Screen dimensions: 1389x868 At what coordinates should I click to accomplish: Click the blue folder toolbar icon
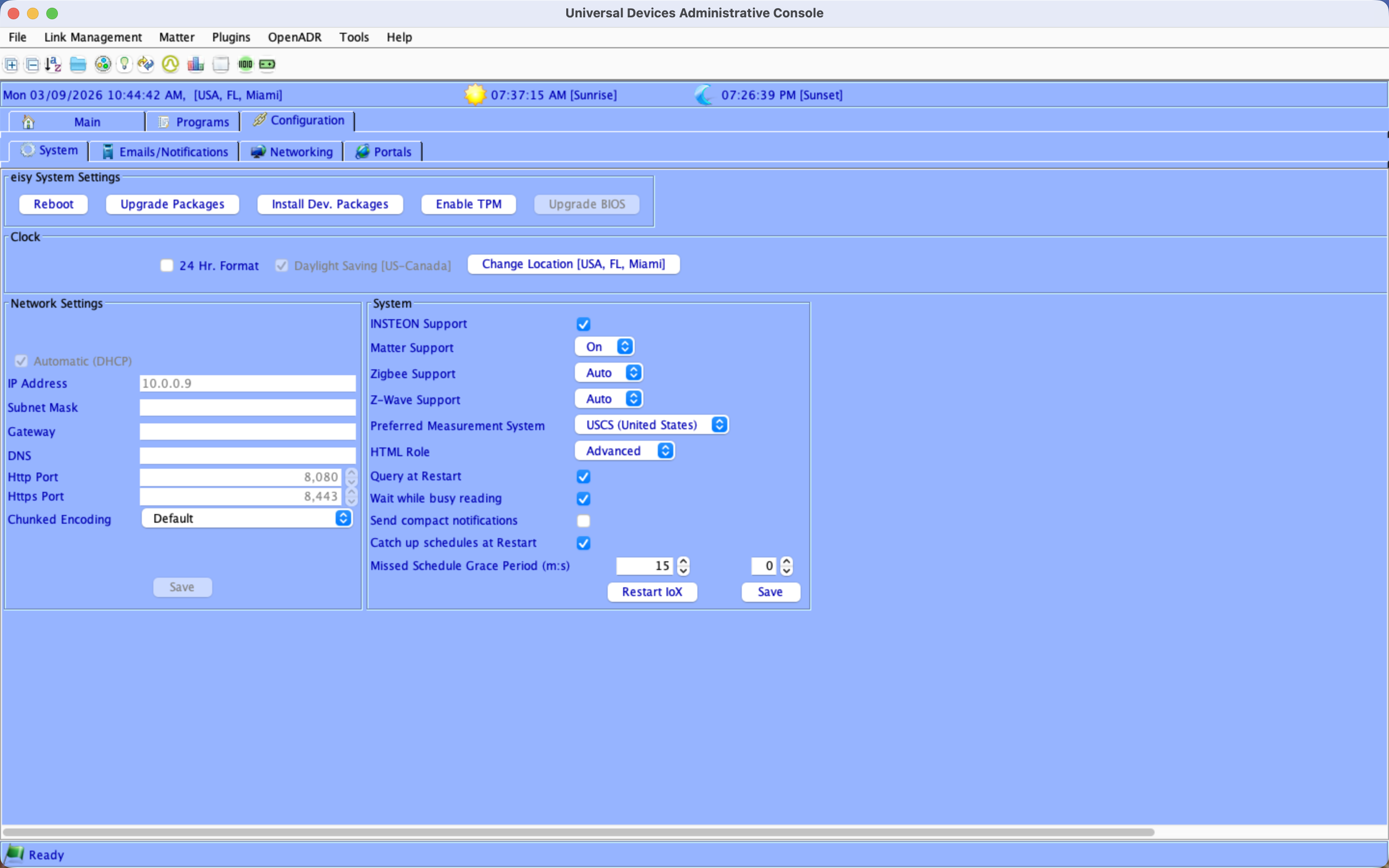(78, 64)
